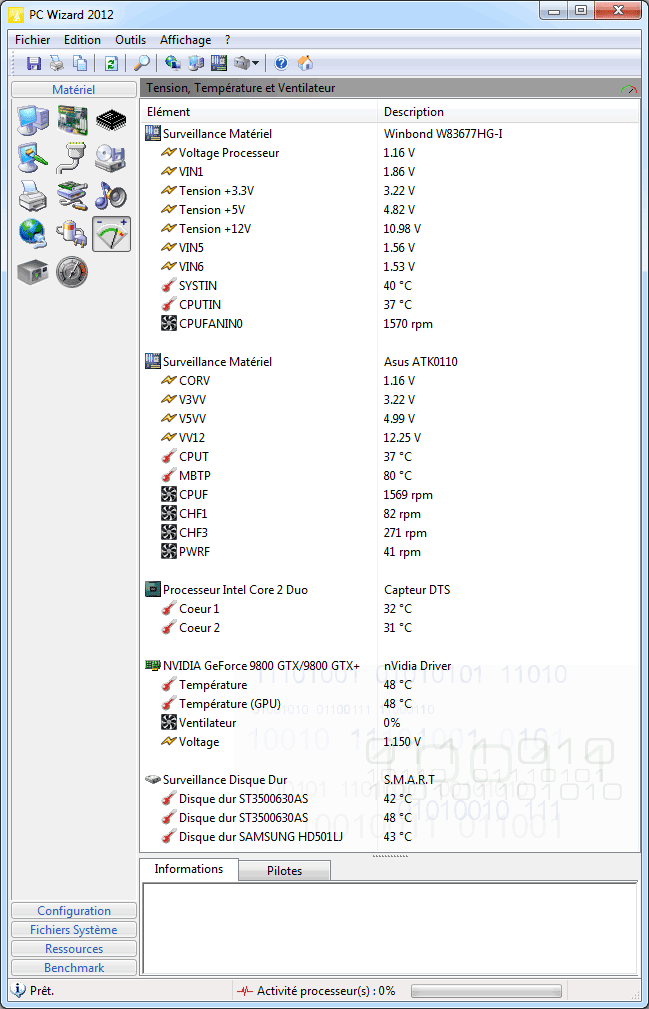Screen dimensions: 649x1009
Task: Select the MBTP 80 °C row
Action: 390,476
